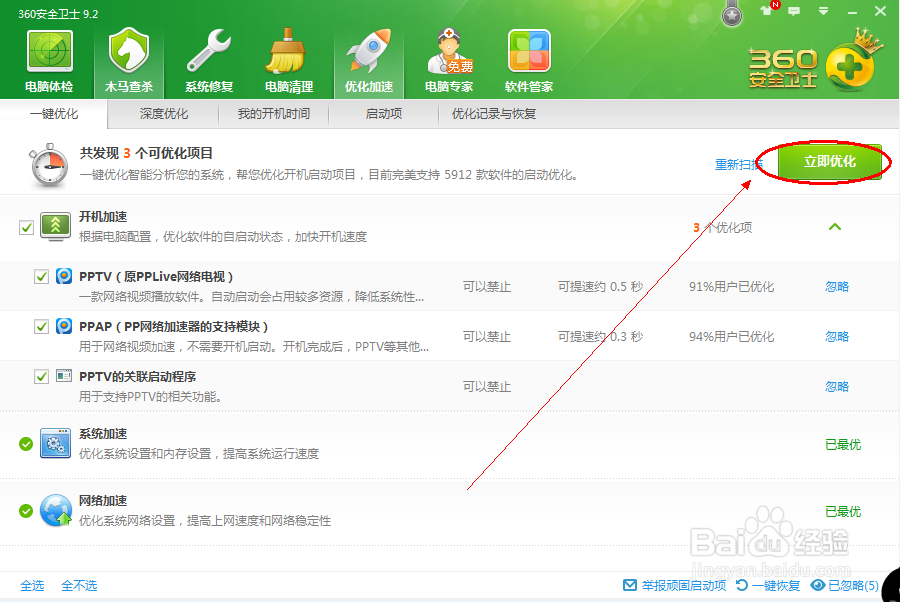Screen dimensions: 900x602
Task: Click the 系统加速 gear window icon
Action: pos(55,443)
